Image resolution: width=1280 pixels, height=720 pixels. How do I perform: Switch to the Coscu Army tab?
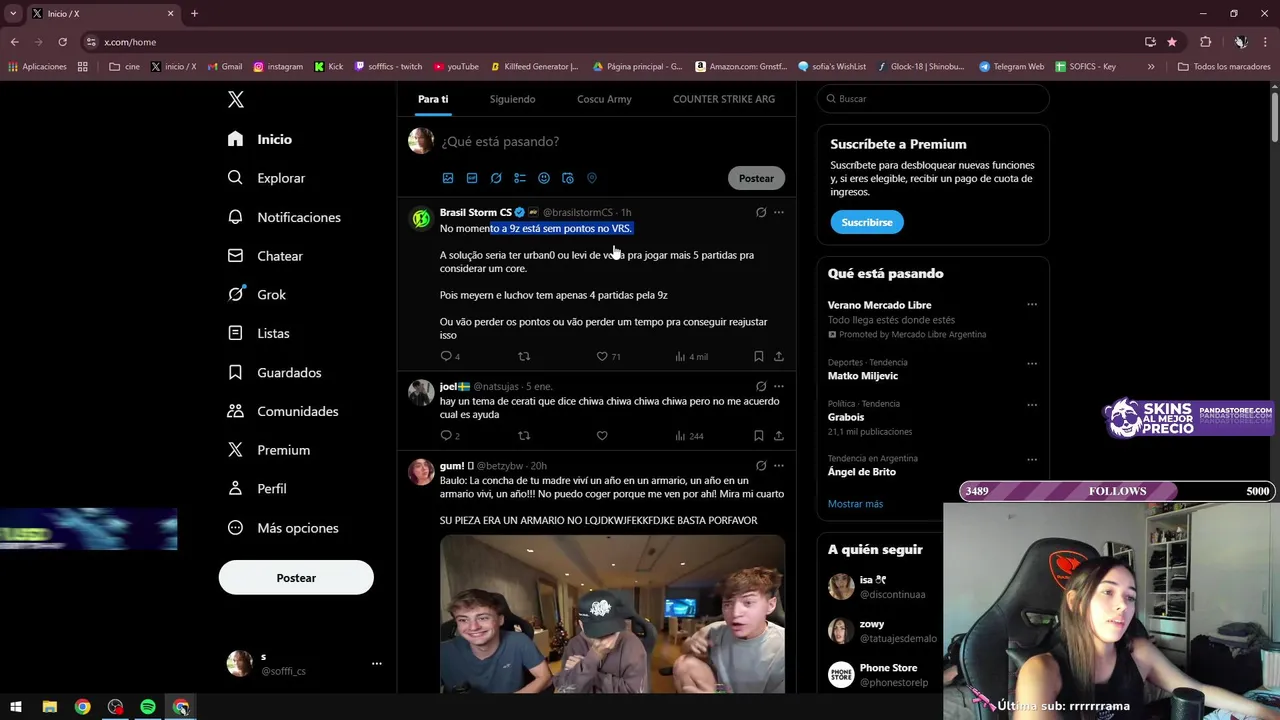[x=604, y=99]
